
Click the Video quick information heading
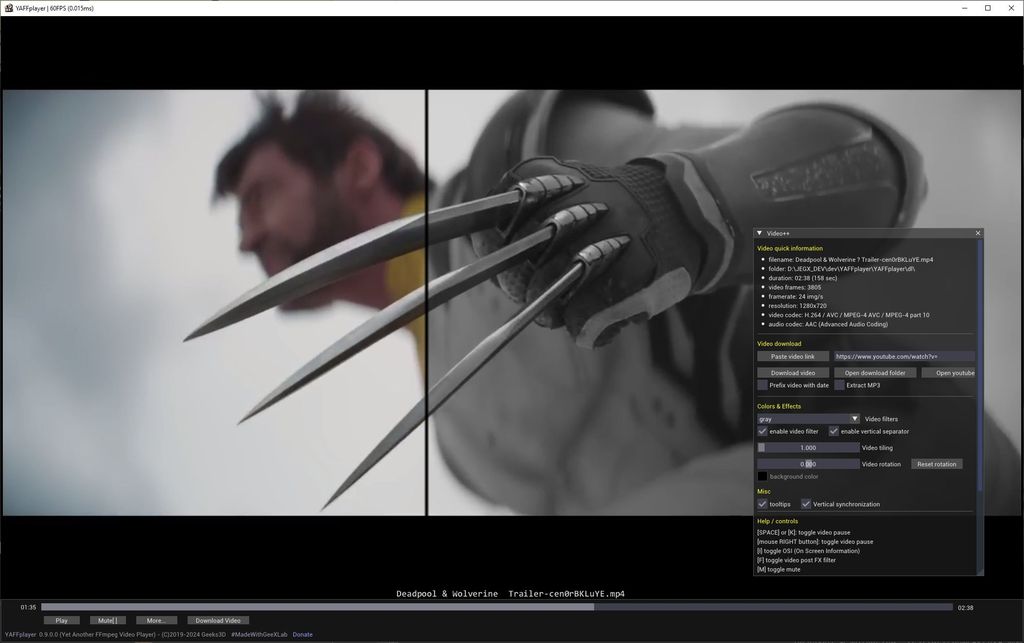click(790, 249)
